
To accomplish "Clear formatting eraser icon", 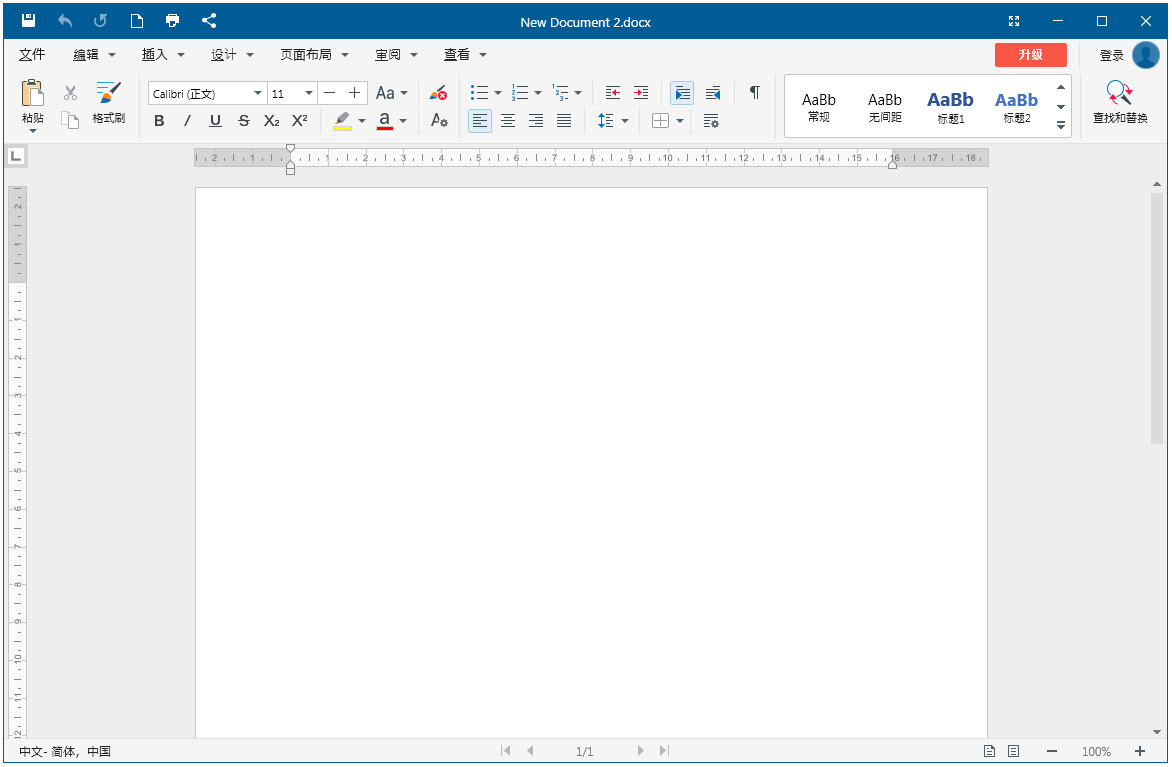I will pyautogui.click(x=438, y=93).
